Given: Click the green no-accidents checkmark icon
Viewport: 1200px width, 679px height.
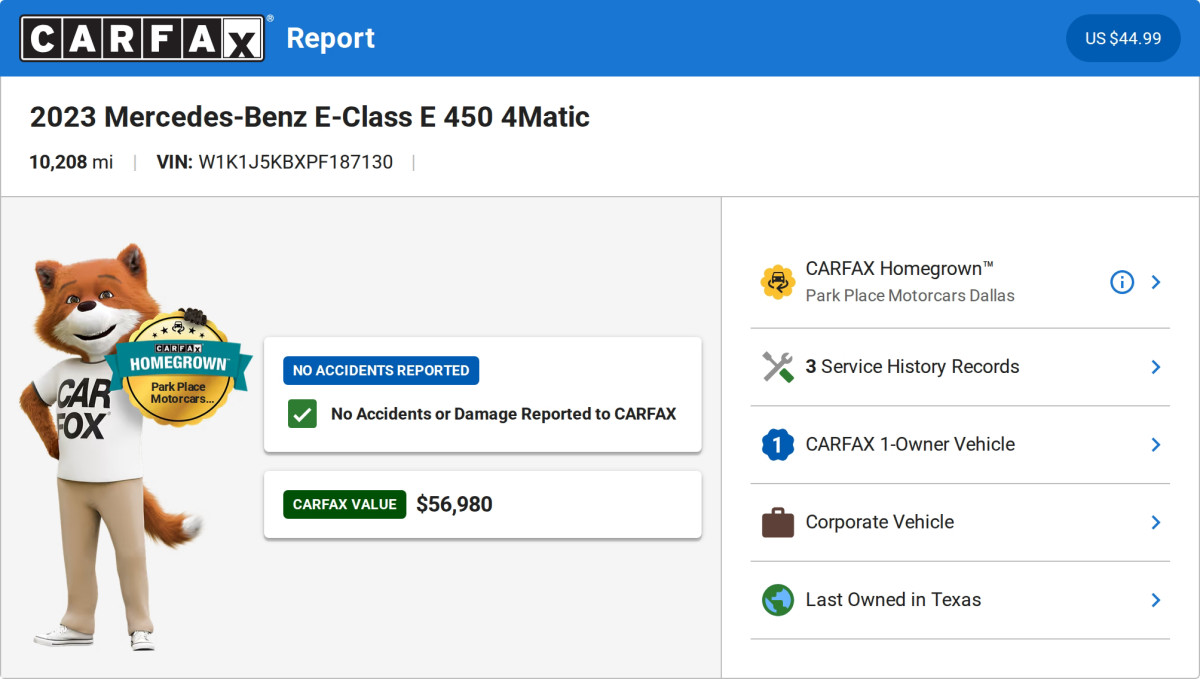Looking at the screenshot, I should coord(302,413).
